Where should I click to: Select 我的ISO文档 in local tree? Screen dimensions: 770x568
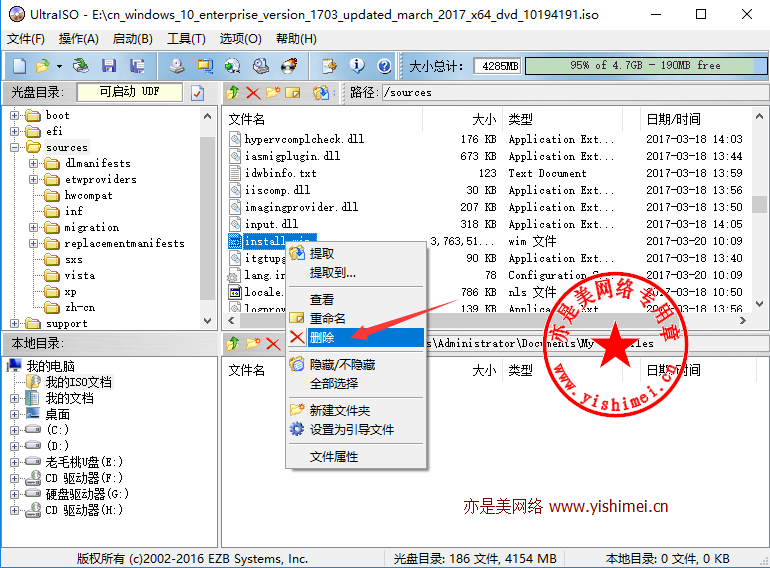[79, 382]
